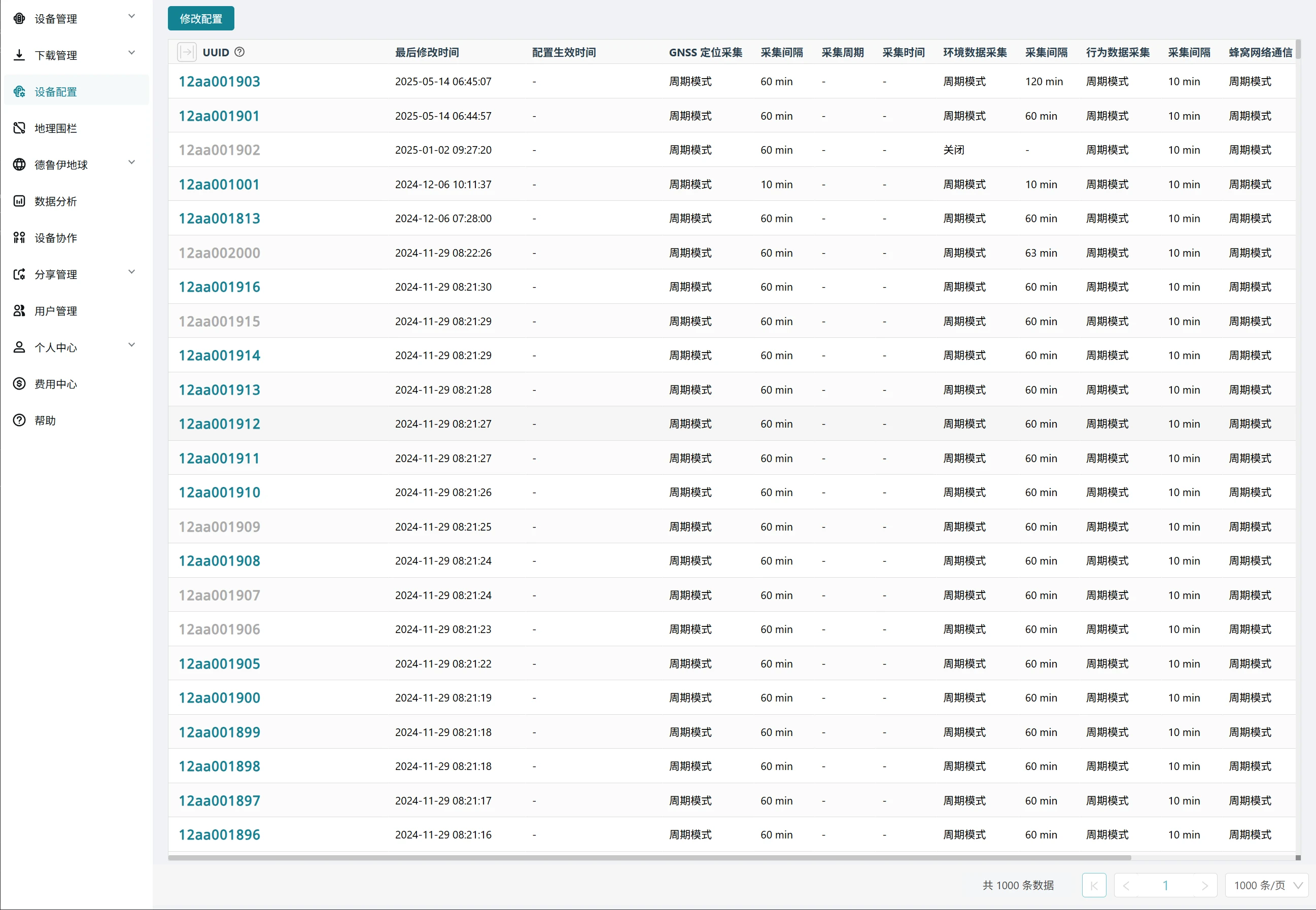The image size is (1316, 910).
Task: Click the data analysis chart icon
Action: 19,201
